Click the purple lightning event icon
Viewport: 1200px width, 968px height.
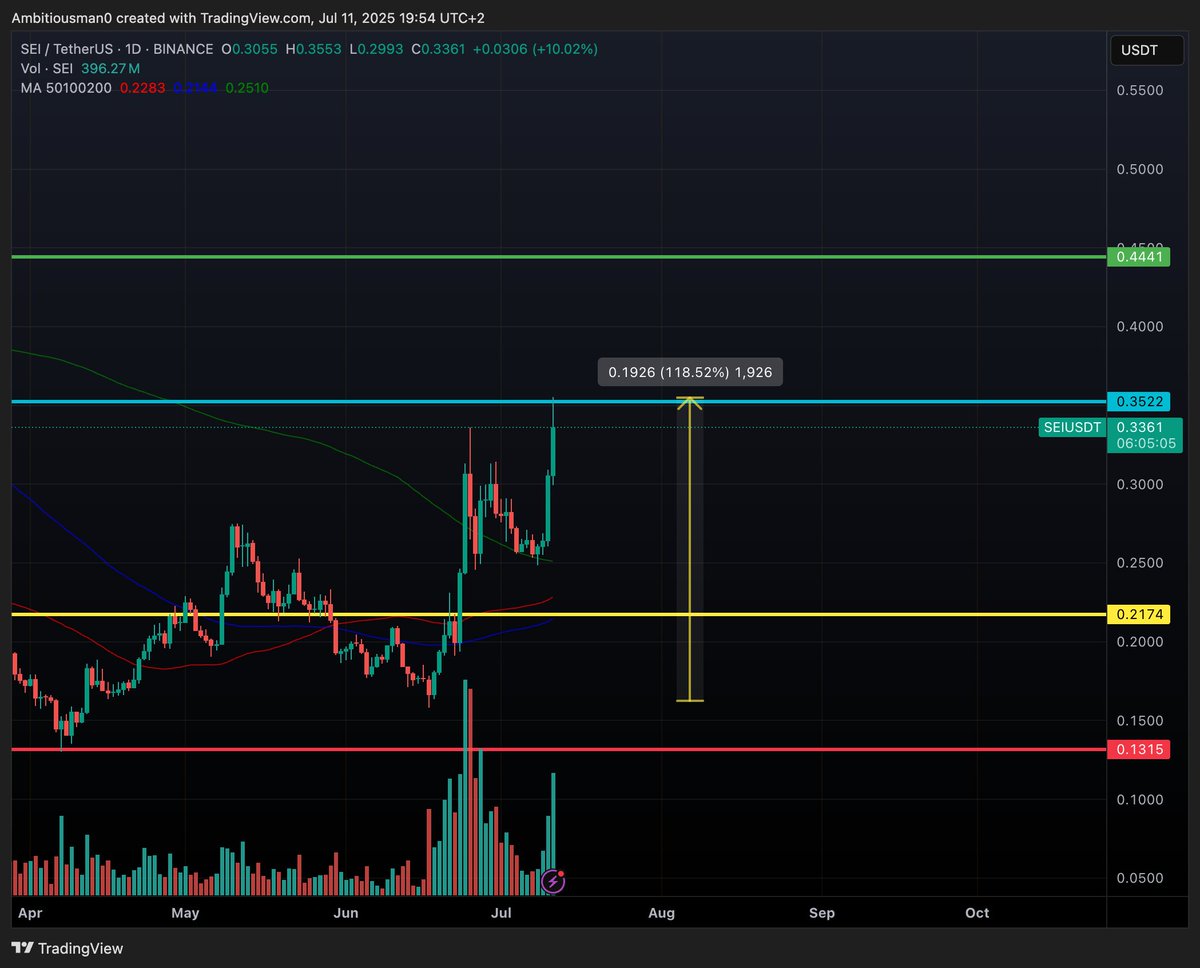tap(552, 881)
